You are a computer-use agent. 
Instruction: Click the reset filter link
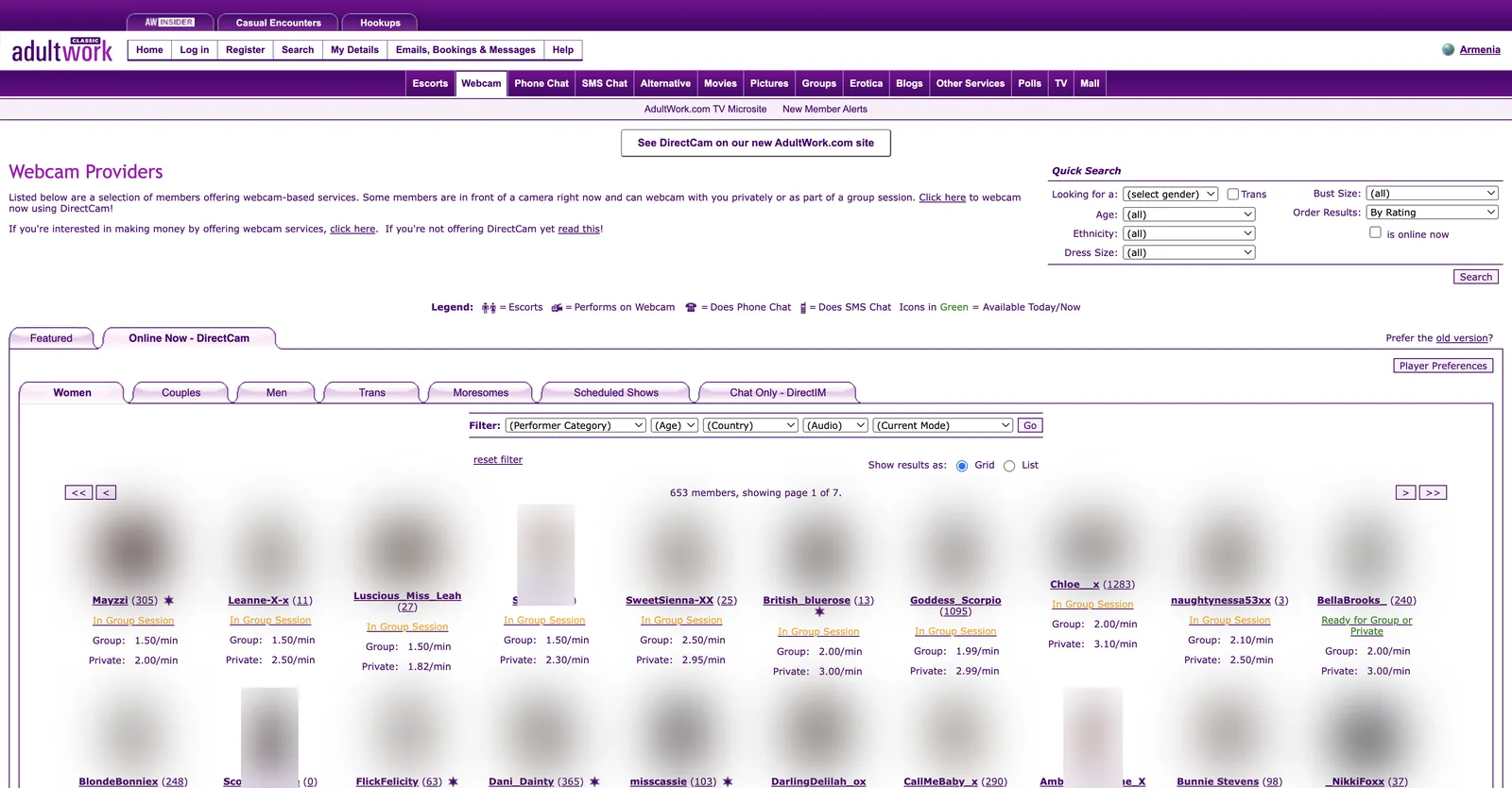pos(498,460)
